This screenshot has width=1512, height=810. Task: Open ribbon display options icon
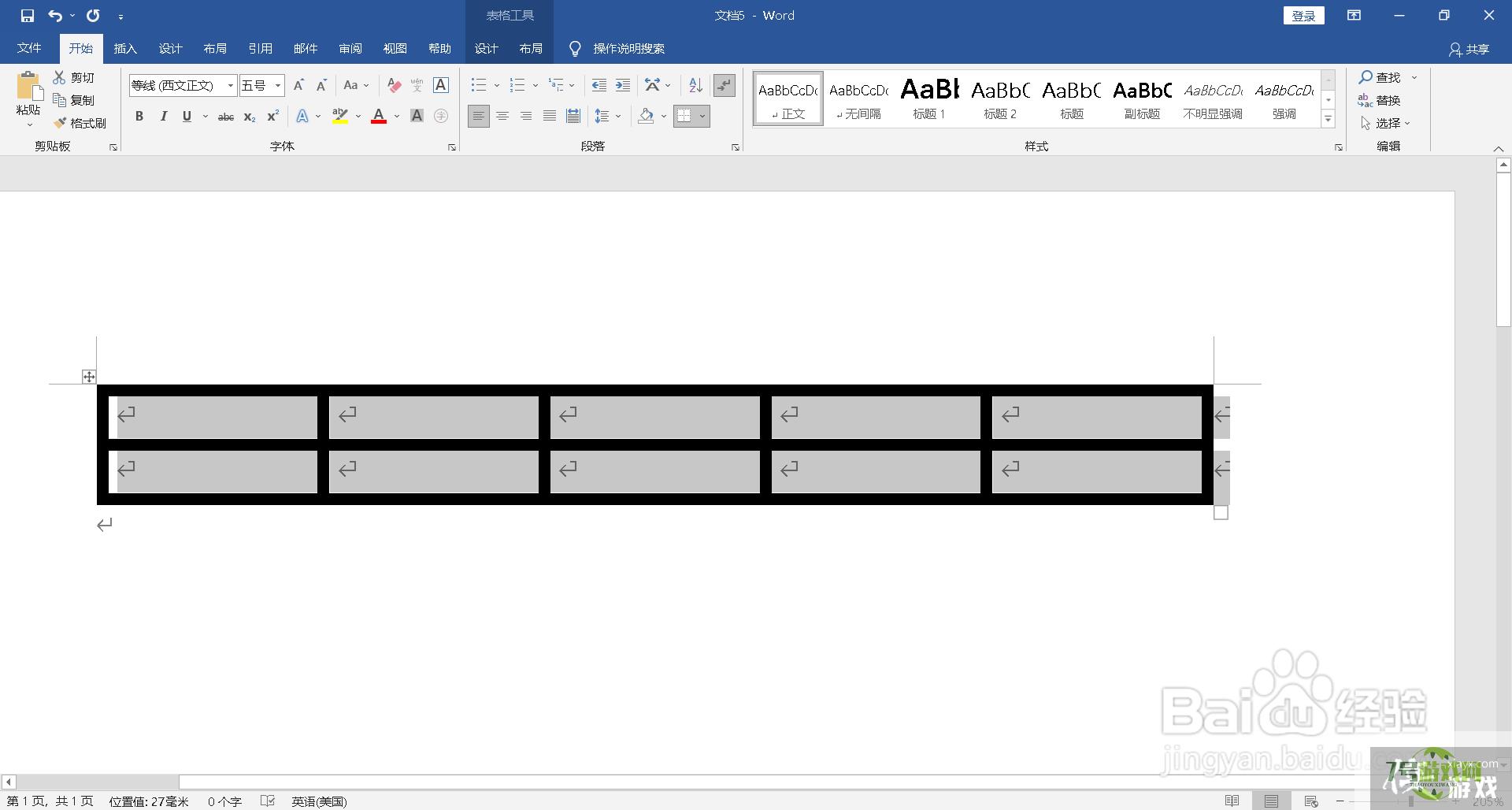[1354, 16]
